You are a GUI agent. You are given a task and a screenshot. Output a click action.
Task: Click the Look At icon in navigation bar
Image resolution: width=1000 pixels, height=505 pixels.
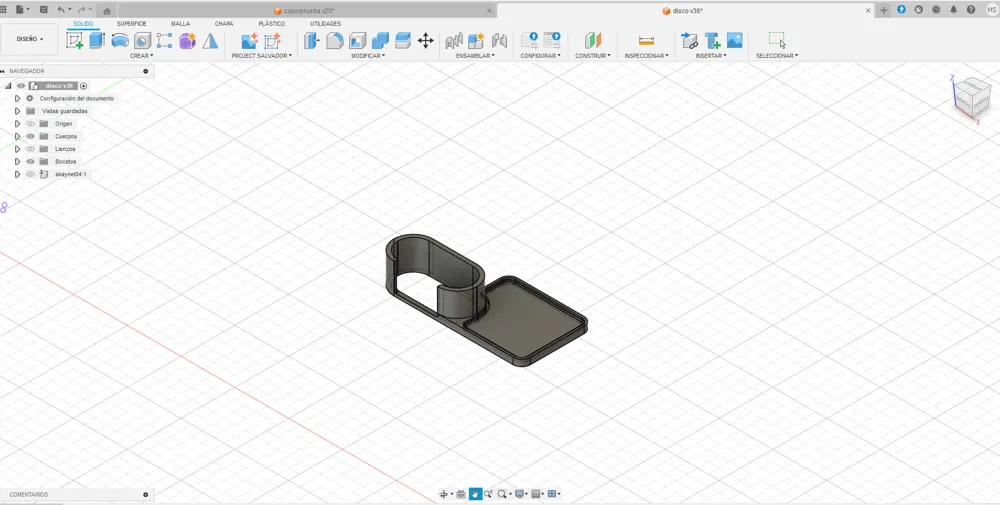coord(461,494)
